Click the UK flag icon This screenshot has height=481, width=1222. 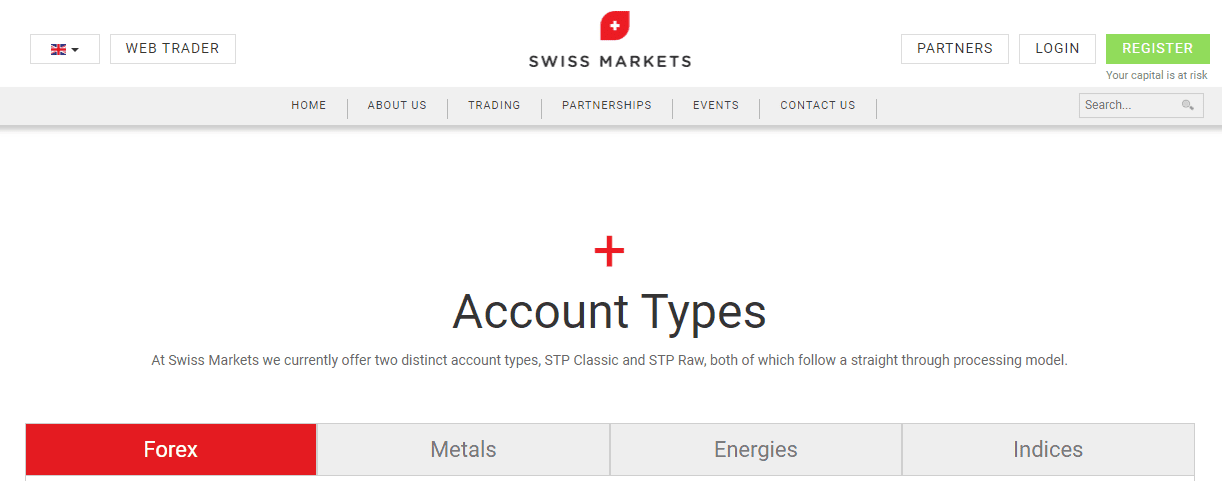click(58, 49)
